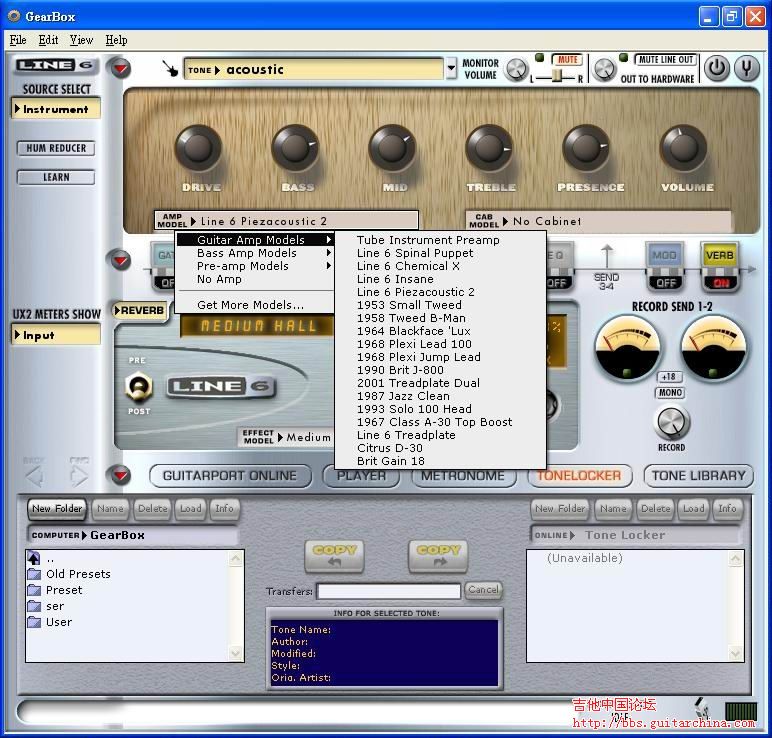The height and width of the screenshot is (738, 772).
Task: Open the Tone Library panel
Action: pyautogui.click(x=698, y=476)
